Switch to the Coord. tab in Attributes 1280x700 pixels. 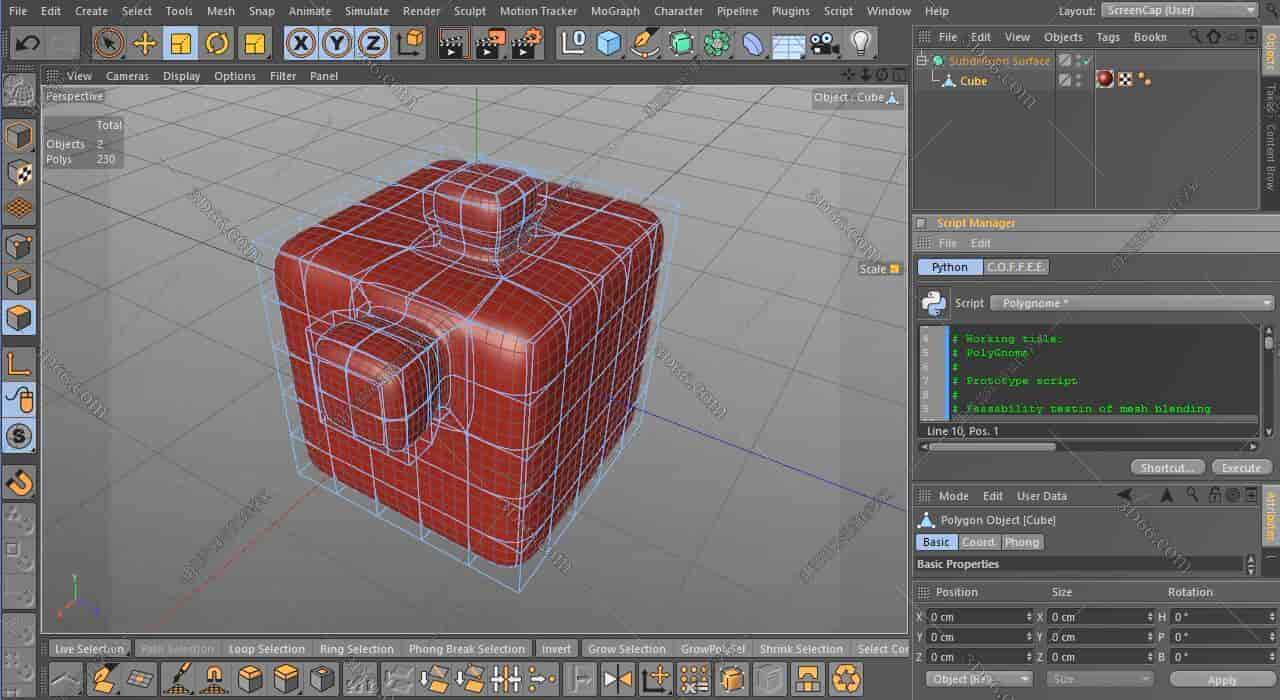tap(978, 541)
